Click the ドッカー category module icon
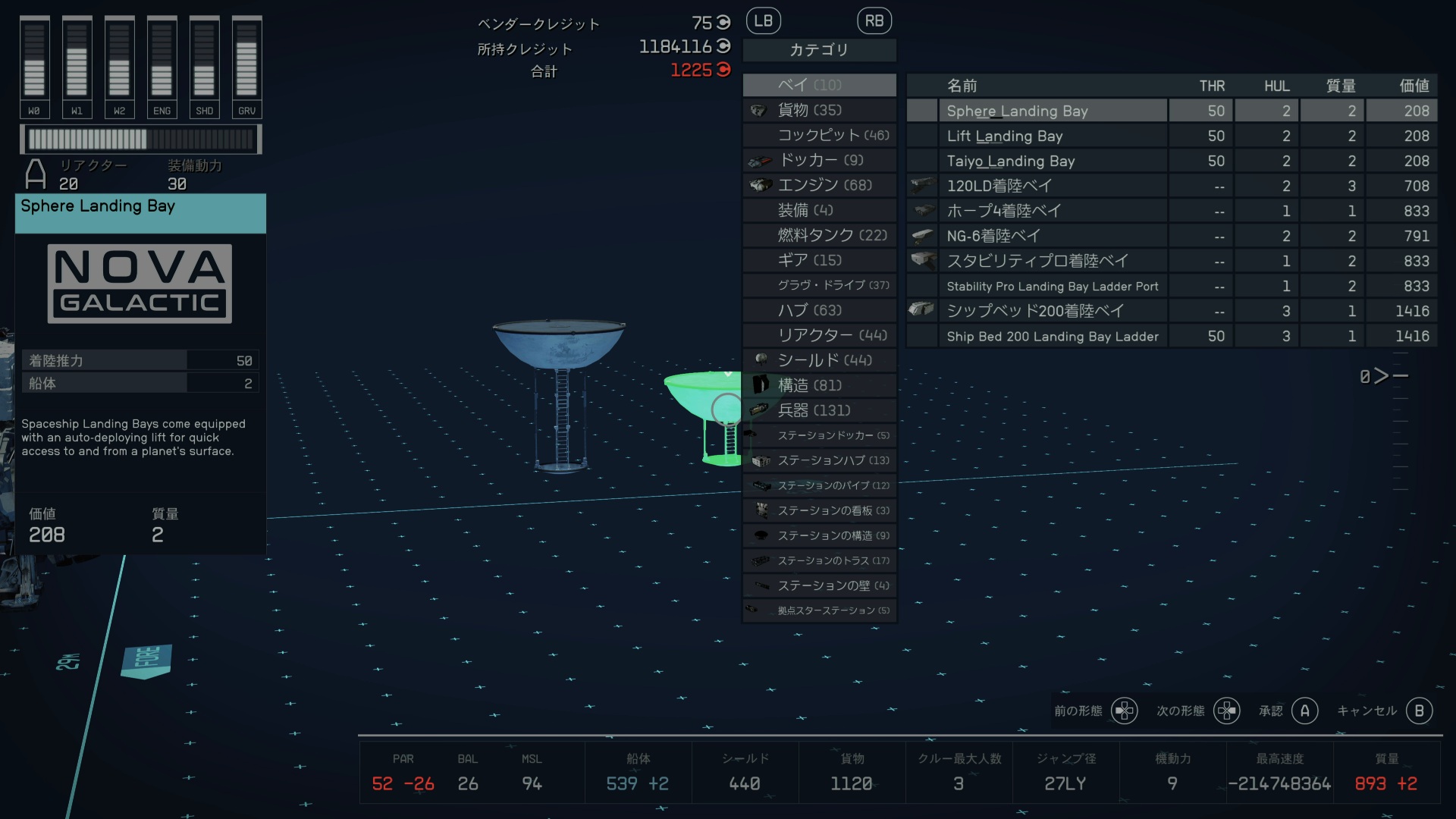 point(760,161)
